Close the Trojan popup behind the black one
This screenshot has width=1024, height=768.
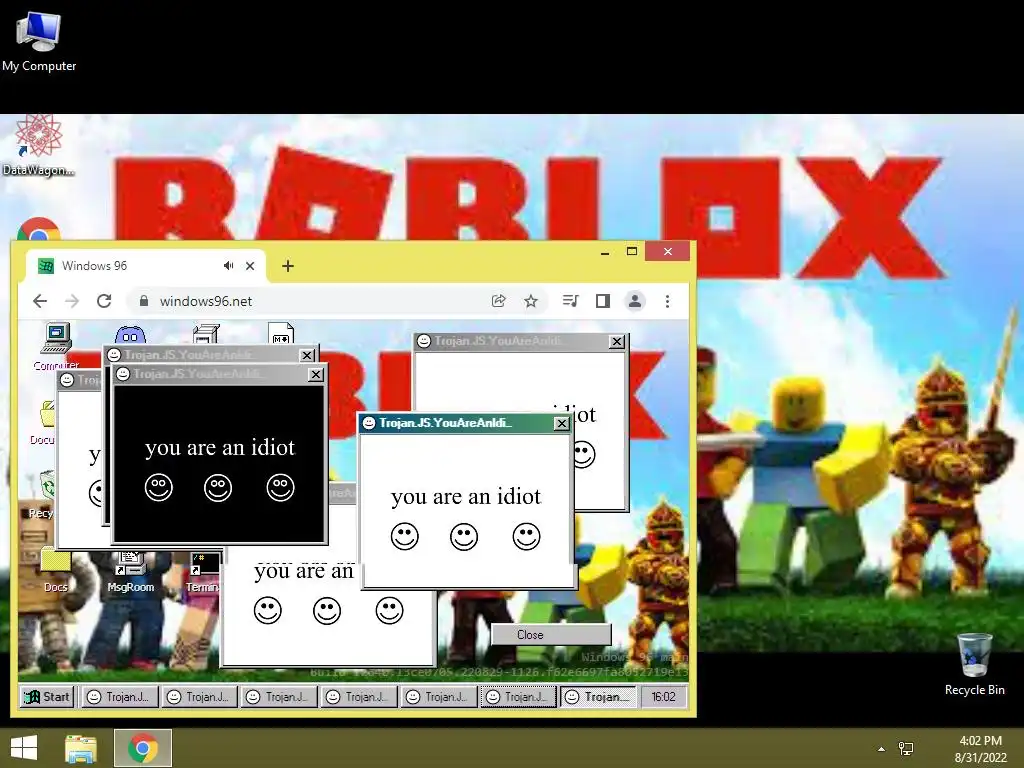pyautogui.click(x=307, y=355)
